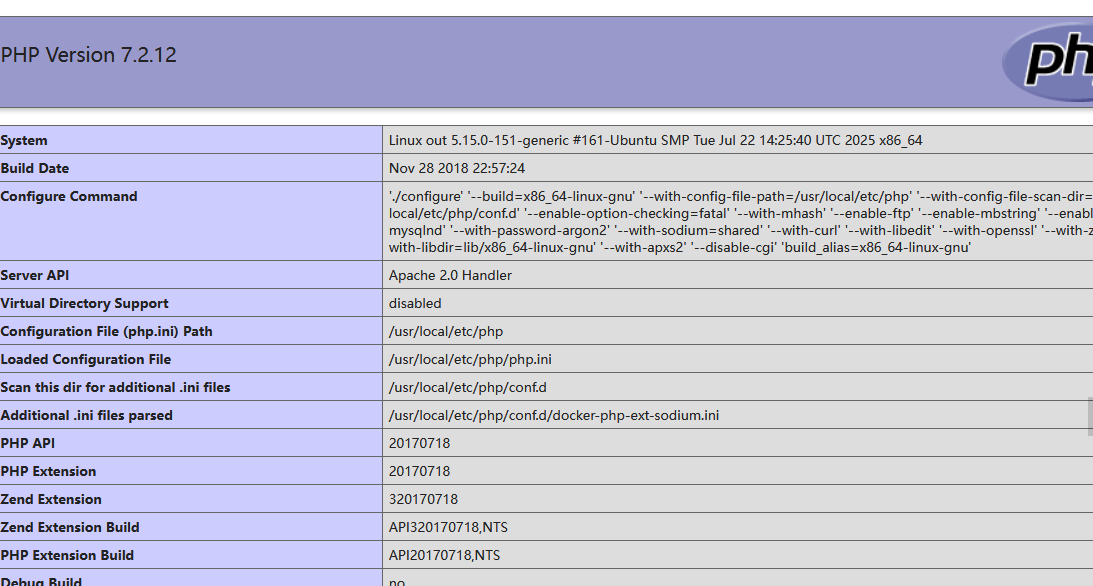Click the './configure' command text
Screen dimensions: 1093x586
pyautogui.click(x=740, y=222)
